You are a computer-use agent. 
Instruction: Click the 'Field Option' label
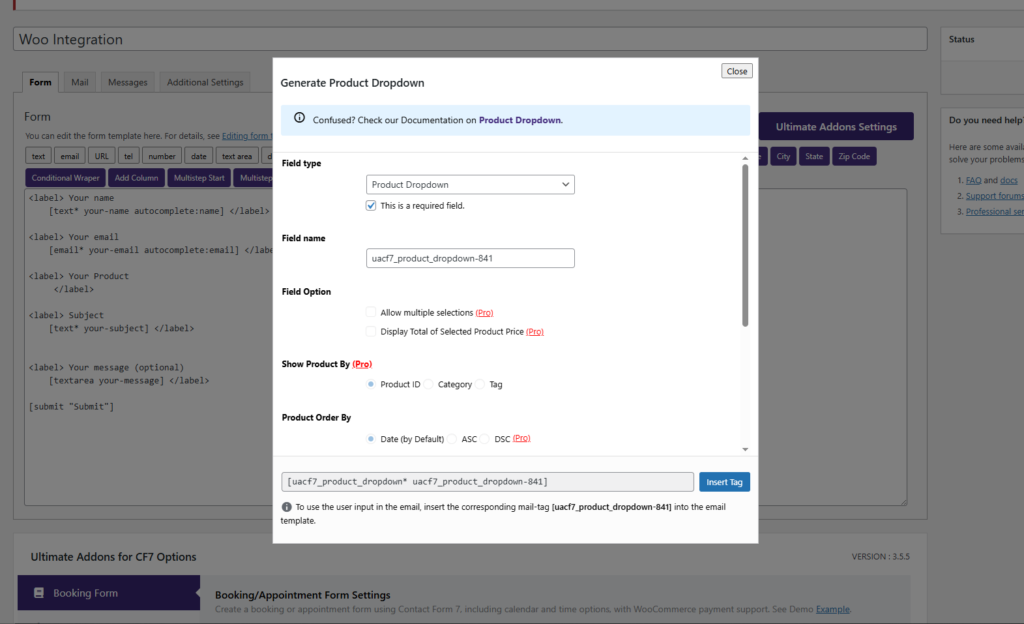coord(306,292)
